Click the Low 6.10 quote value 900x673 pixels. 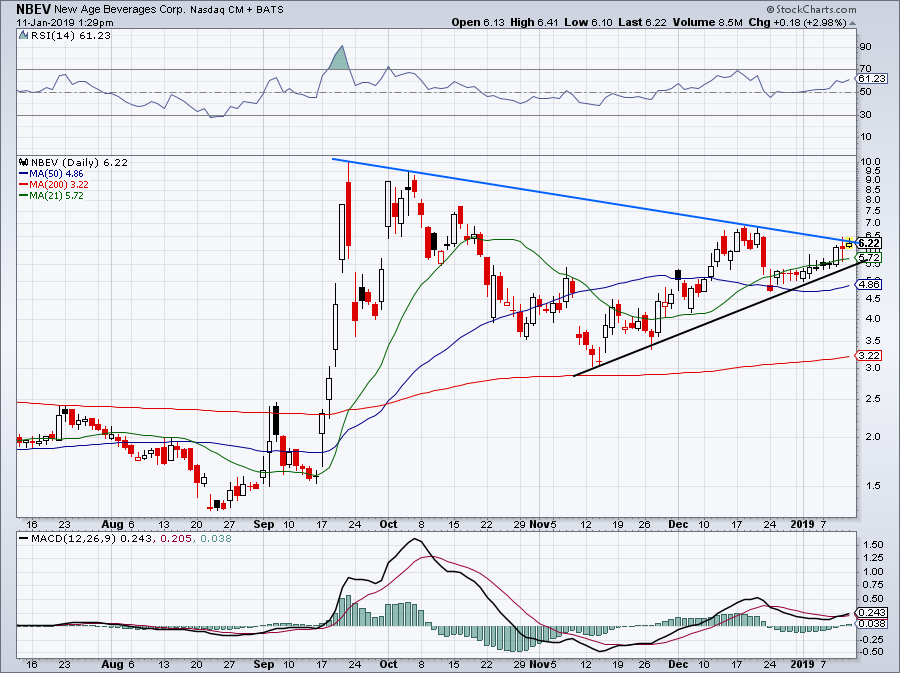tap(588, 22)
